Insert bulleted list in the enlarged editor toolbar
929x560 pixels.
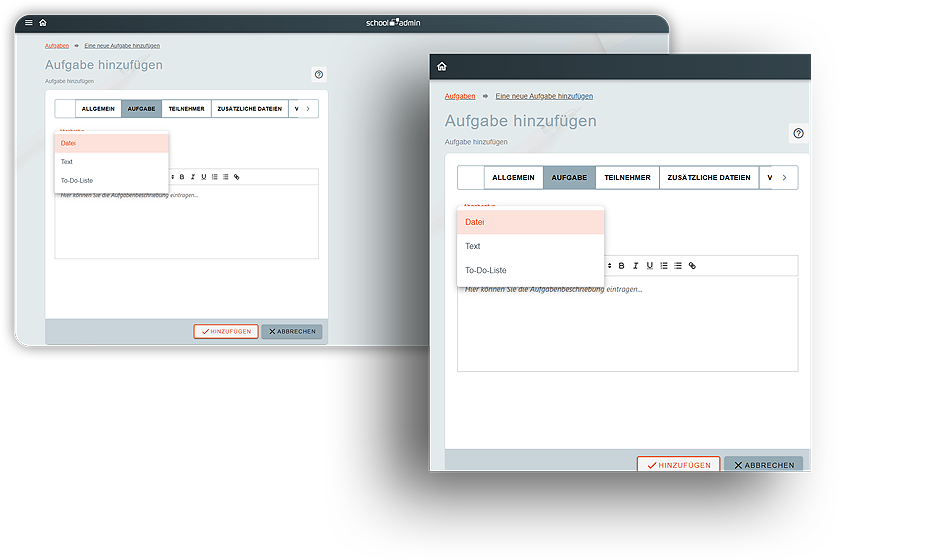click(x=678, y=266)
